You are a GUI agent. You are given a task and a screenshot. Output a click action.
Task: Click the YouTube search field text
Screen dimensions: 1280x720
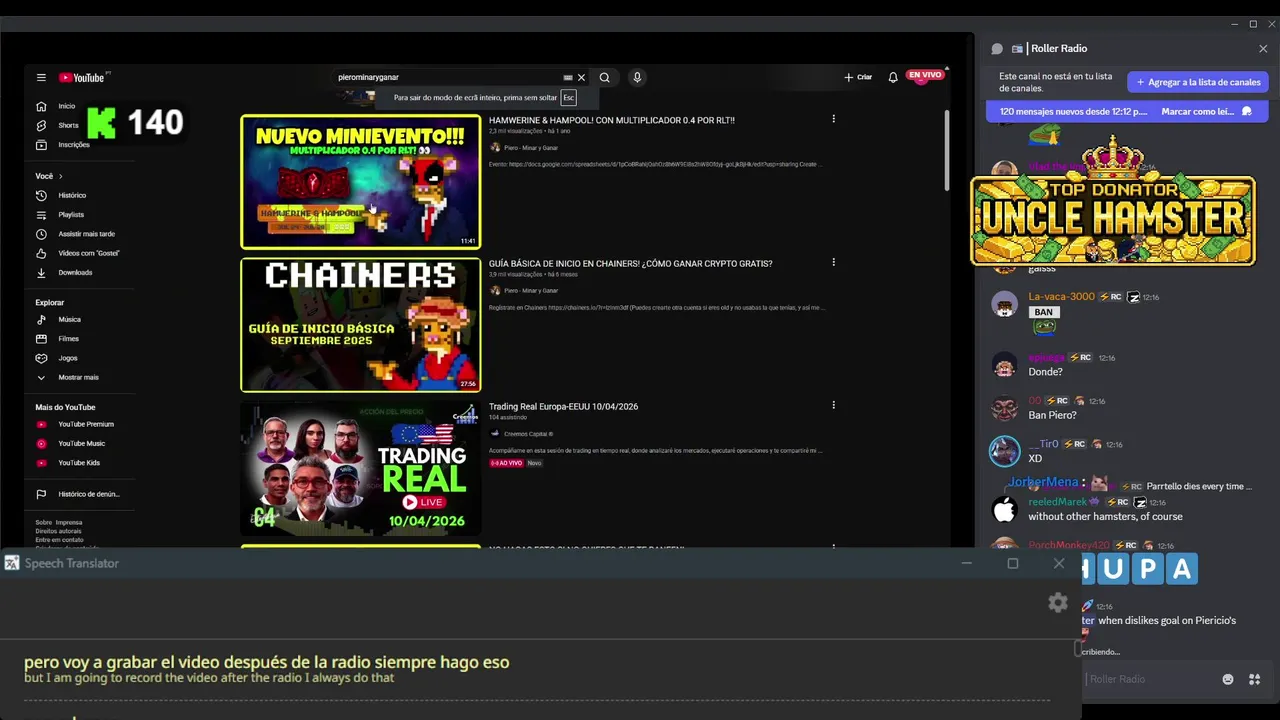[368, 77]
